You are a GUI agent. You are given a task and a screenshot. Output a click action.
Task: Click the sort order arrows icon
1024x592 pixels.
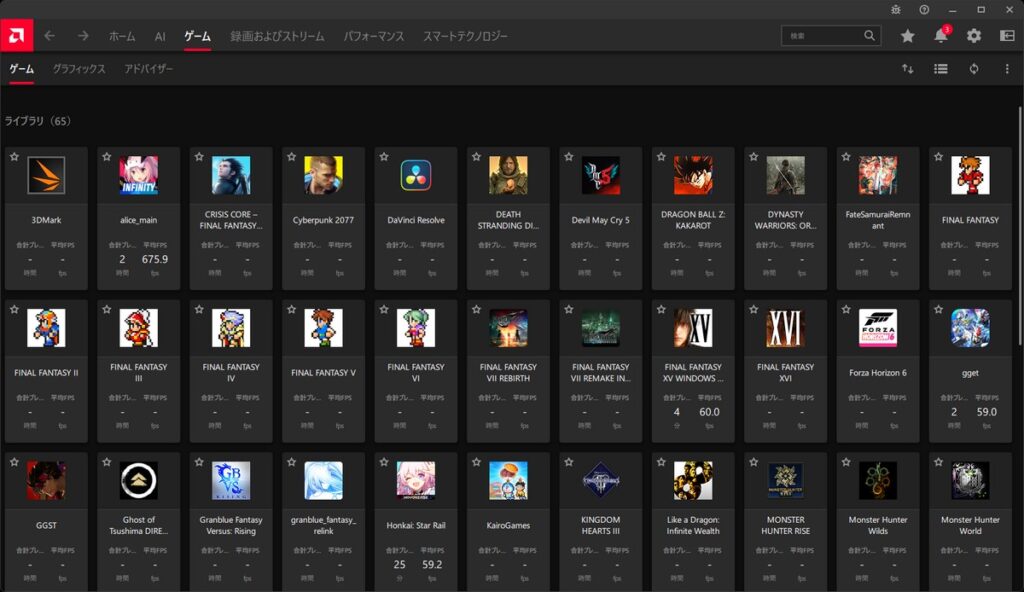908,69
